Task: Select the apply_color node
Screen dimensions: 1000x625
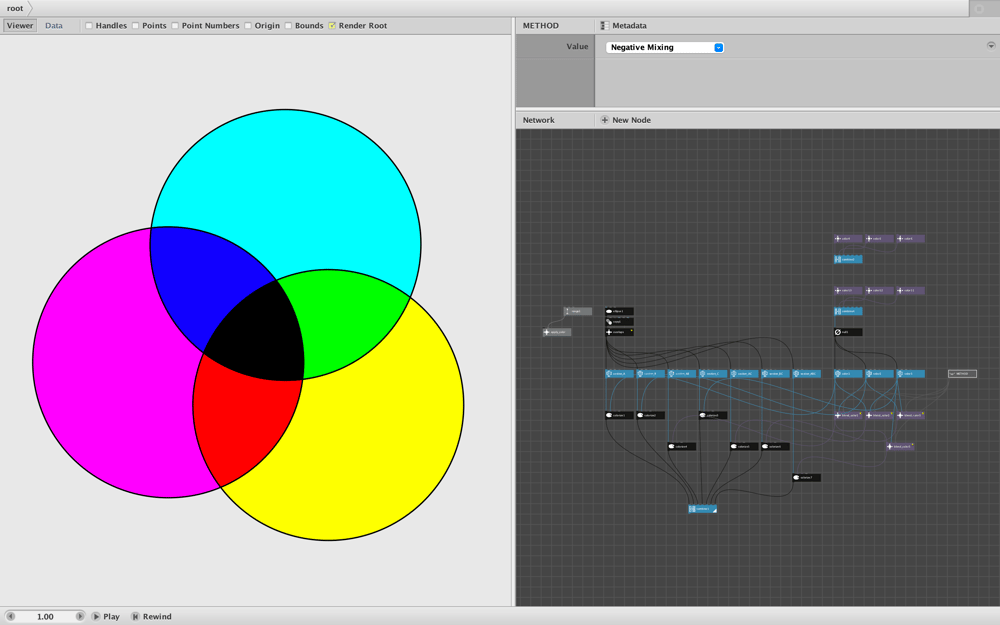Action: pyautogui.click(x=557, y=332)
